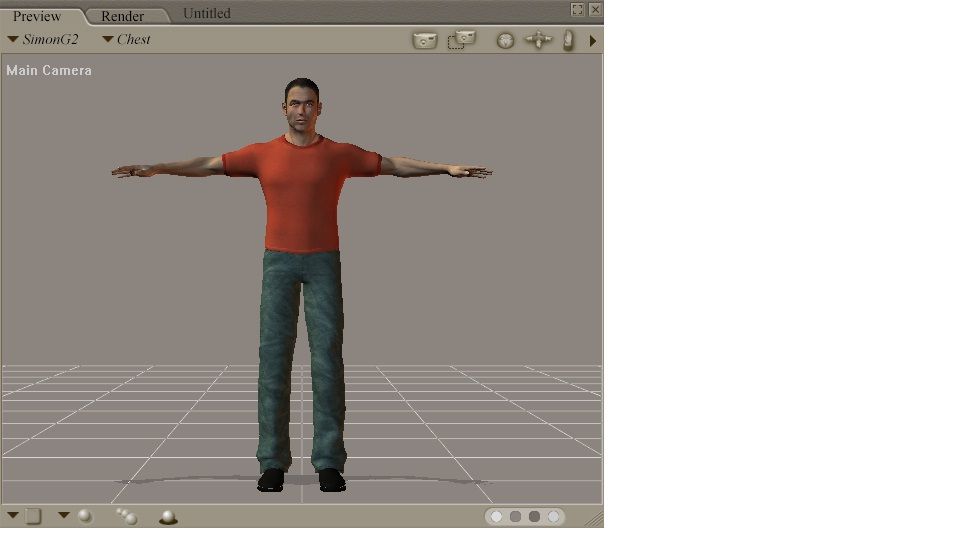Click the Untitled document title

[207, 13]
